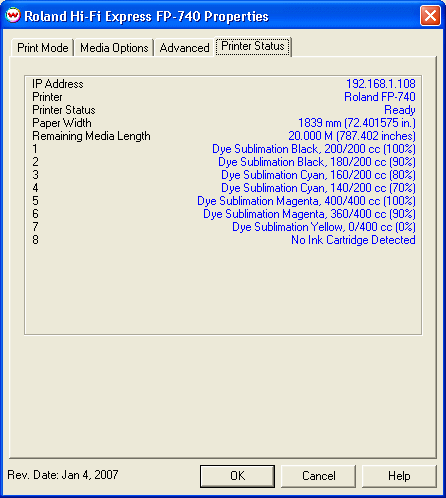This screenshot has width=446, height=498.
Task: Select slot 1 Dye Sublimation Black 200/200 entry
Action: tap(314, 149)
